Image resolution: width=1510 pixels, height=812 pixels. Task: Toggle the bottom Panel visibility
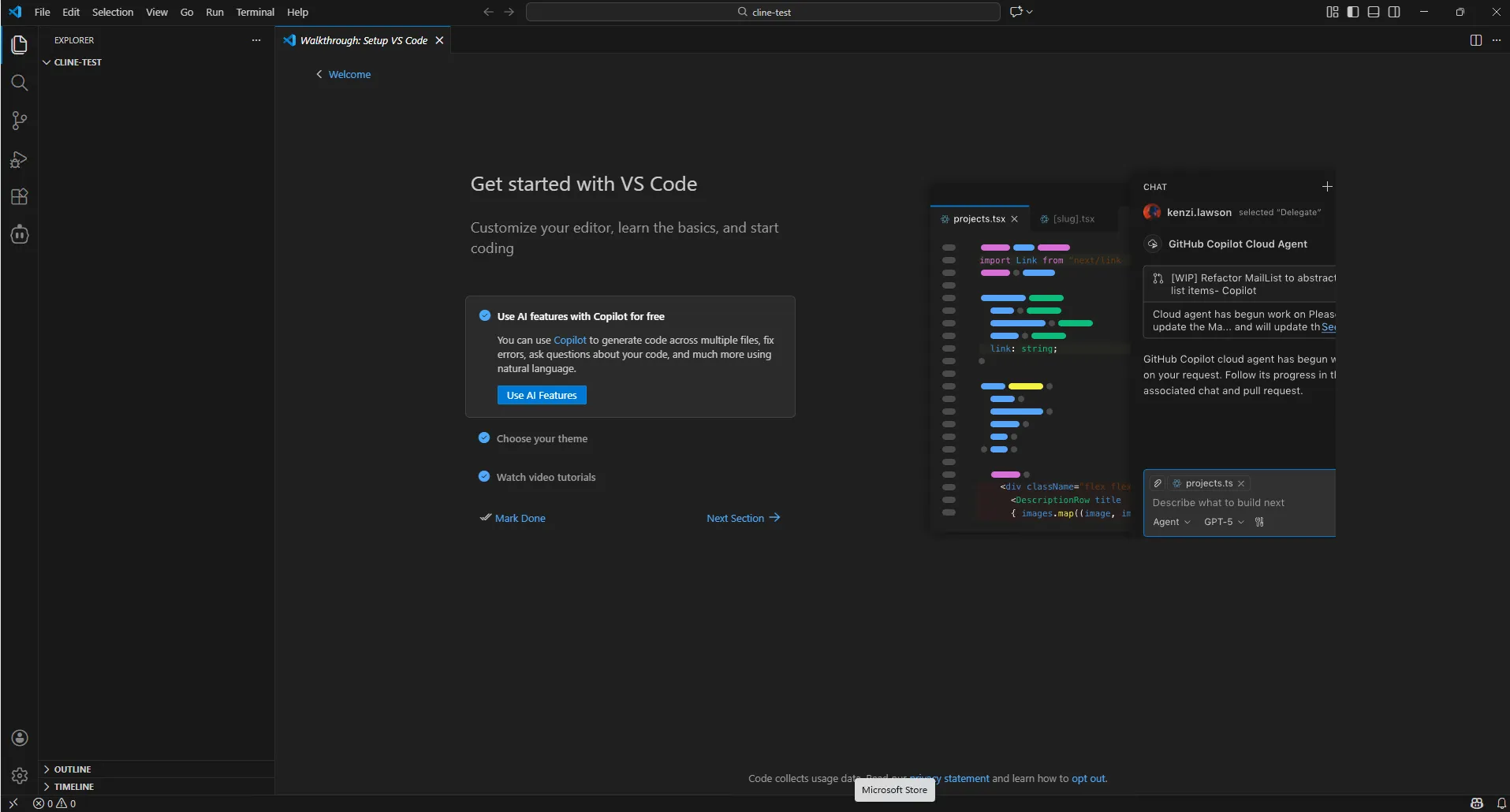(1374, 12)
